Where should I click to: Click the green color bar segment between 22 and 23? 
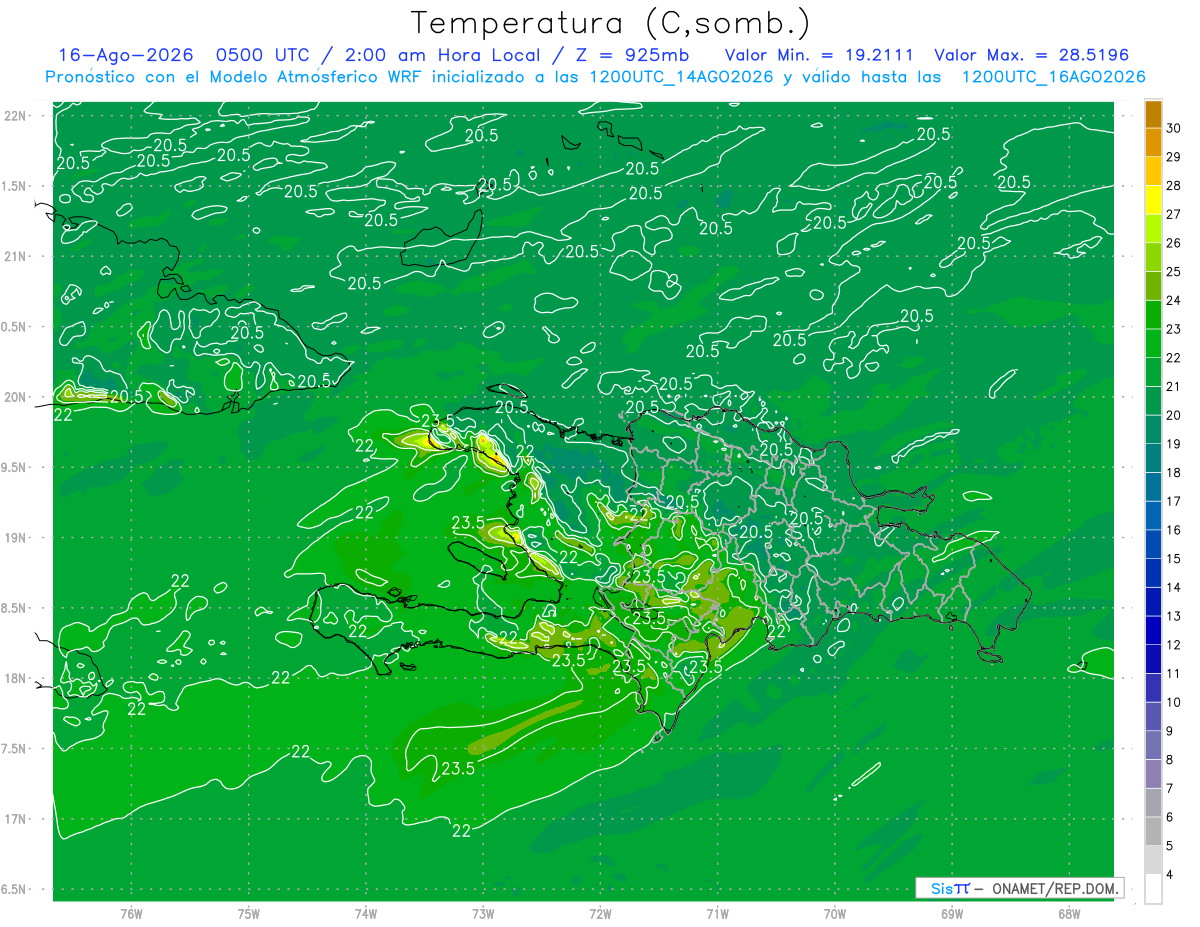(x=1153, y=343)
